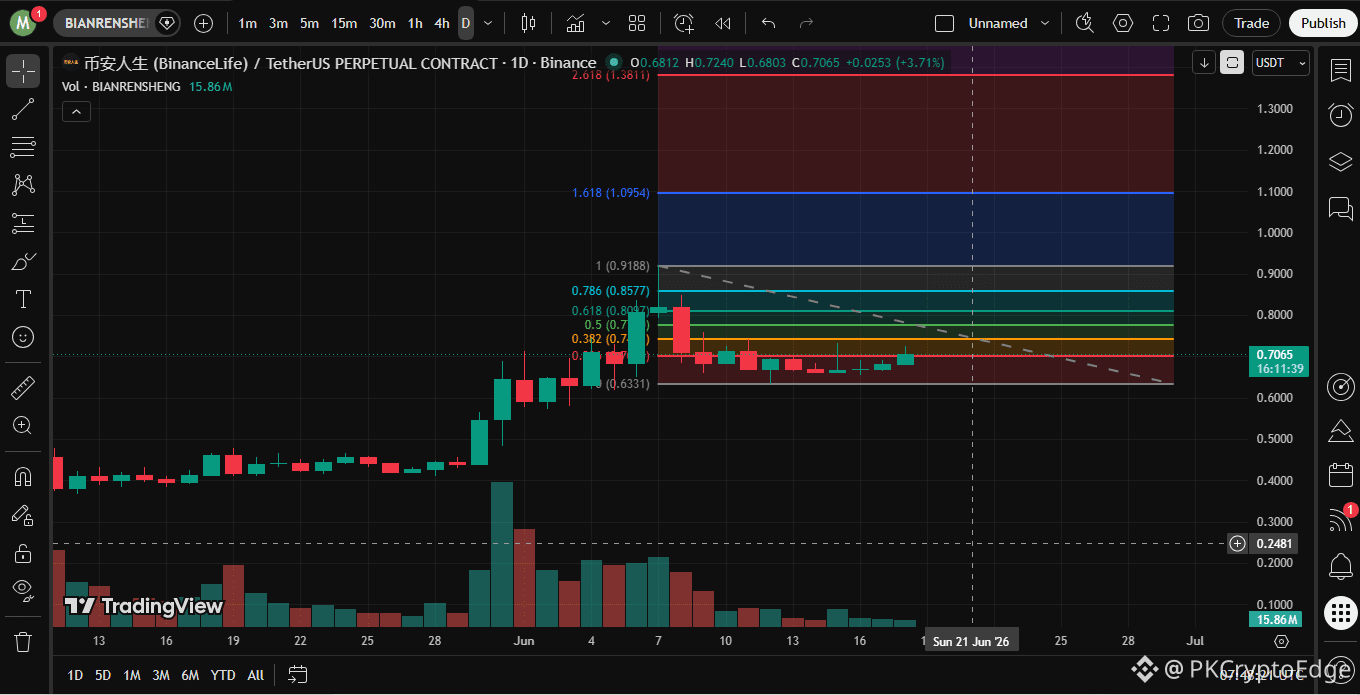Toggle lock all drawings
This screenshot has width=1360, height=695.
23,553
